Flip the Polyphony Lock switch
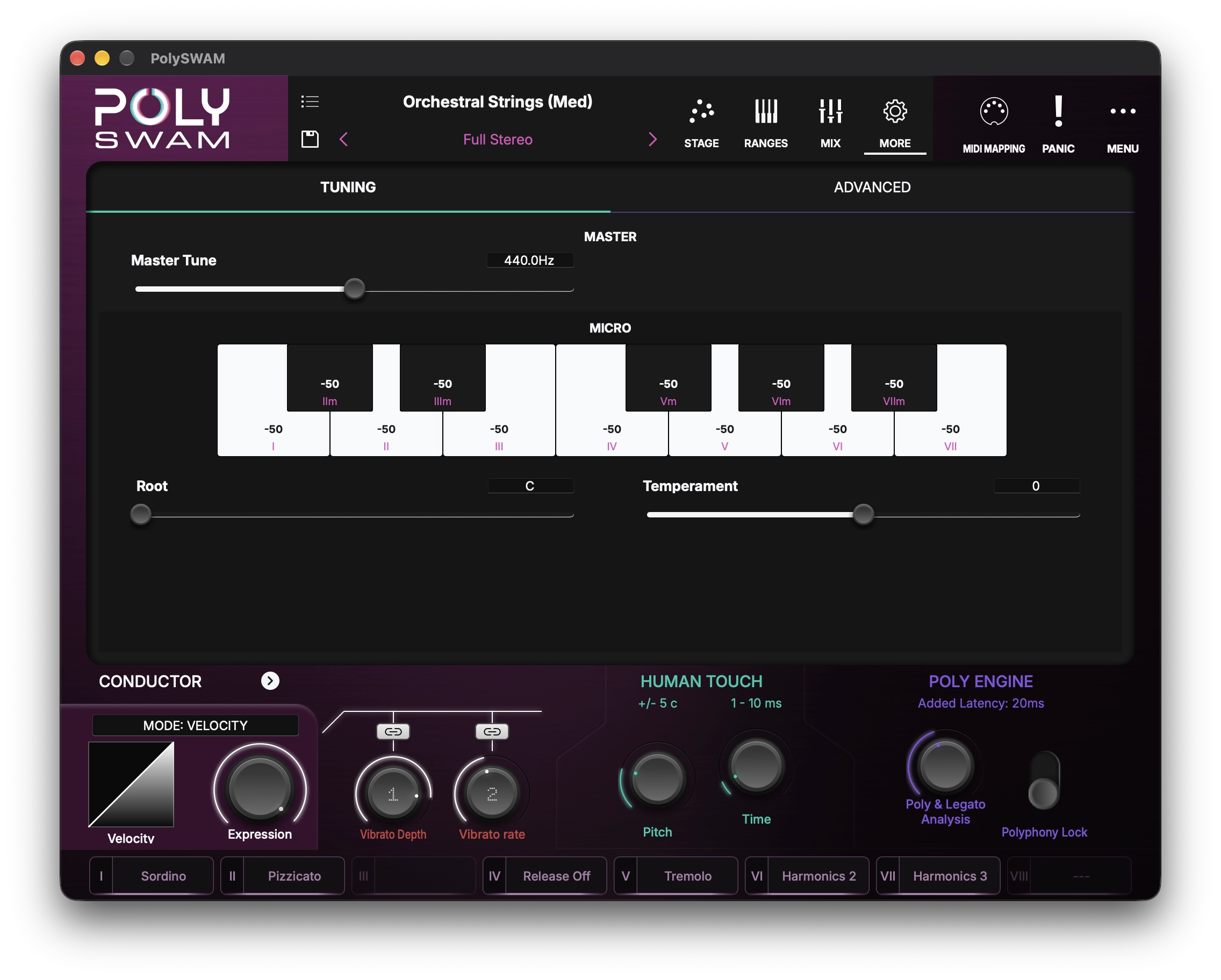1221x980 pixels. (1044, 780)
